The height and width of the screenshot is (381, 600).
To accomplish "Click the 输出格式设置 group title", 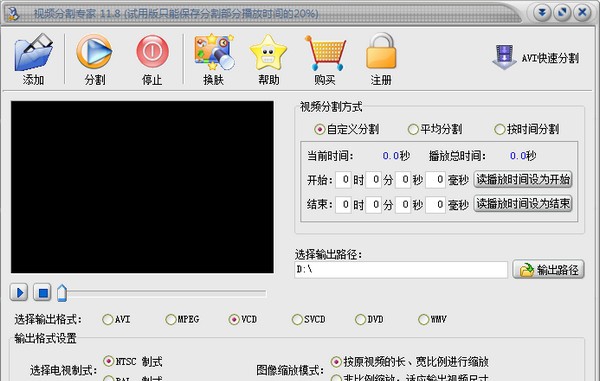I will 46,339.
